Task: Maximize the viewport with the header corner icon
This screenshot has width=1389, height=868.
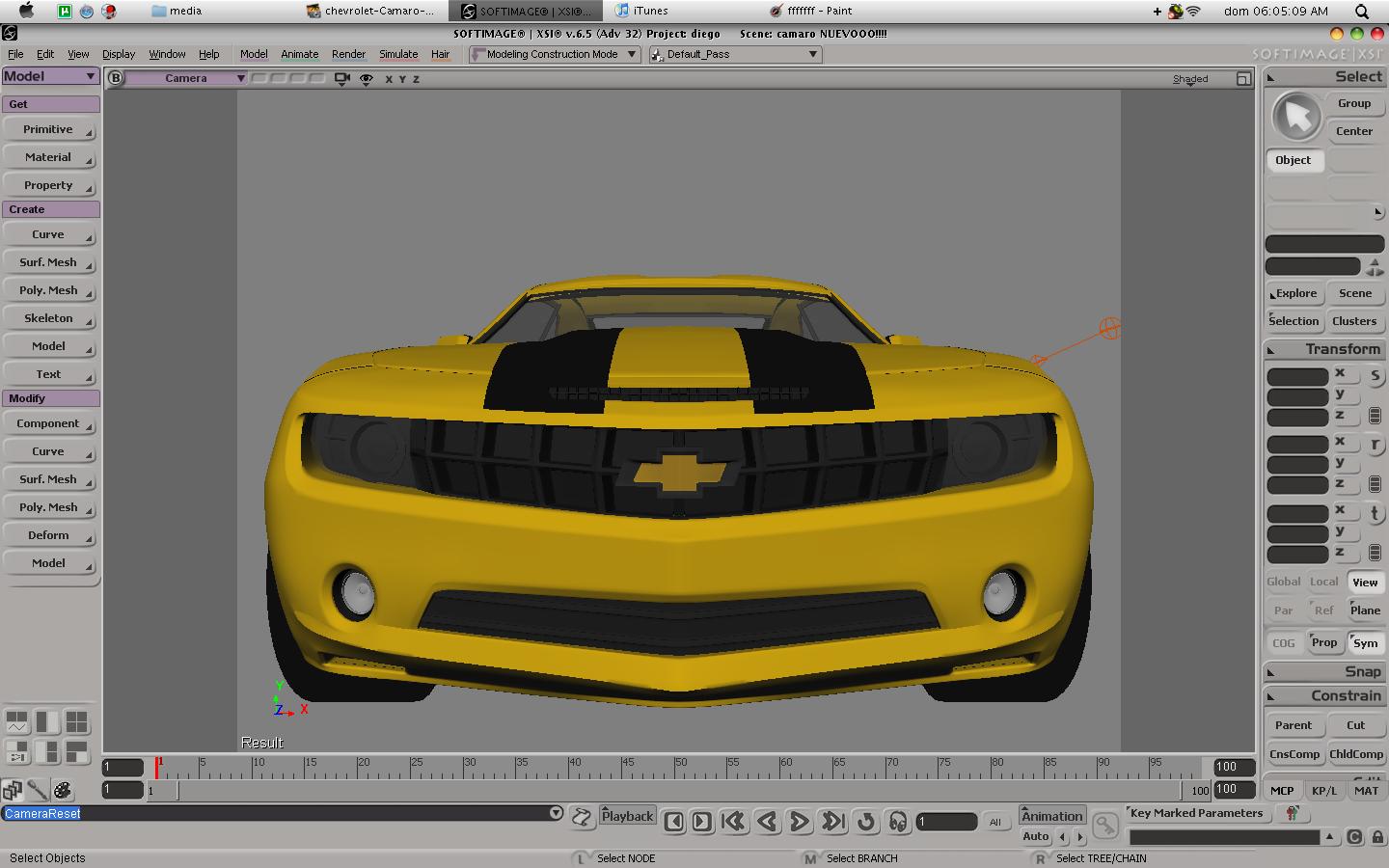Action: coord(1244,79)
